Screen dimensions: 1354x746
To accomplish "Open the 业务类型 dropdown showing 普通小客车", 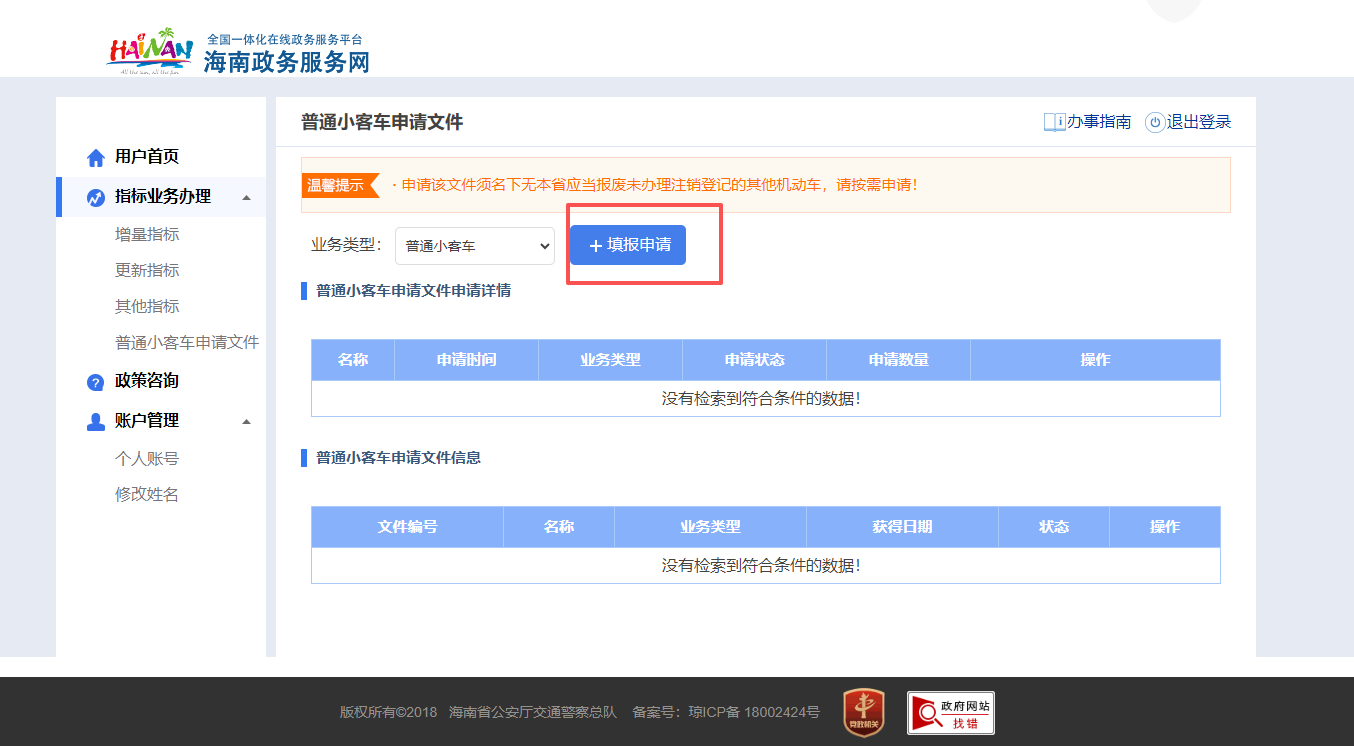I will pos(475,245).
